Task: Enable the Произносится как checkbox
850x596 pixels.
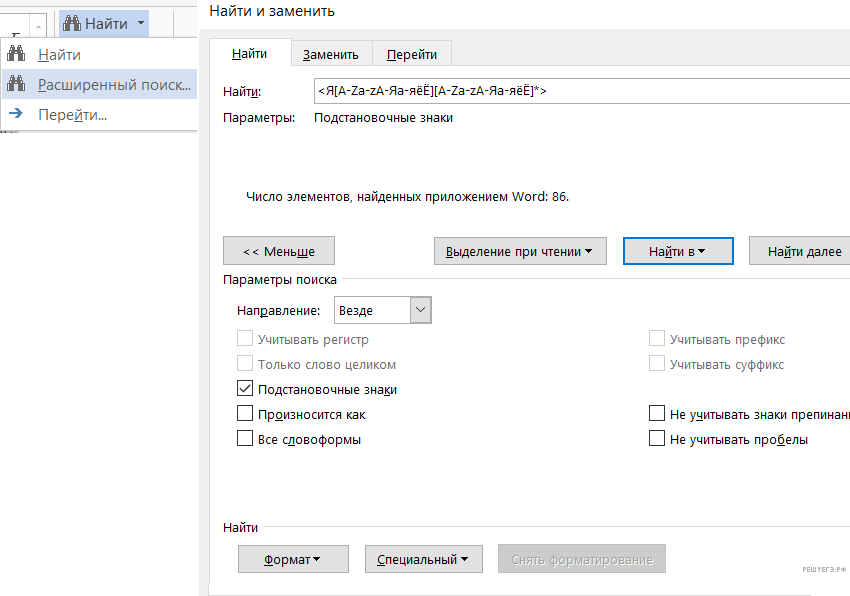Action: 245,414
